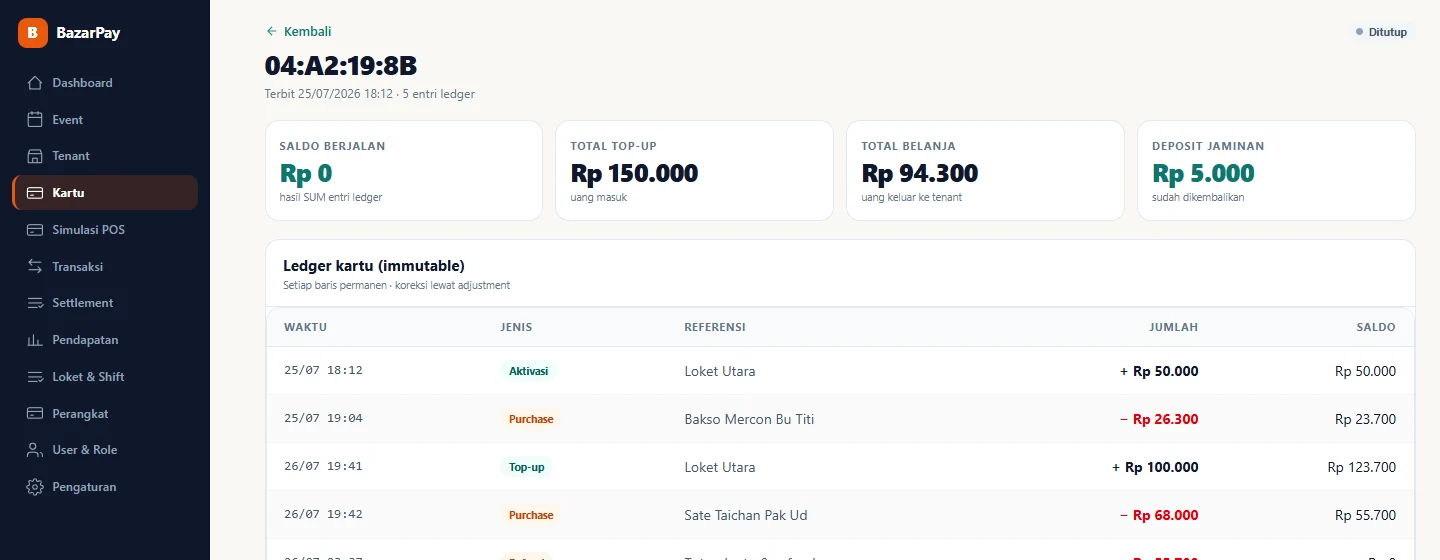The image size is (1440, 560).
Task: Open Simulasi POS from sidebar
Action: click(105, 230)
